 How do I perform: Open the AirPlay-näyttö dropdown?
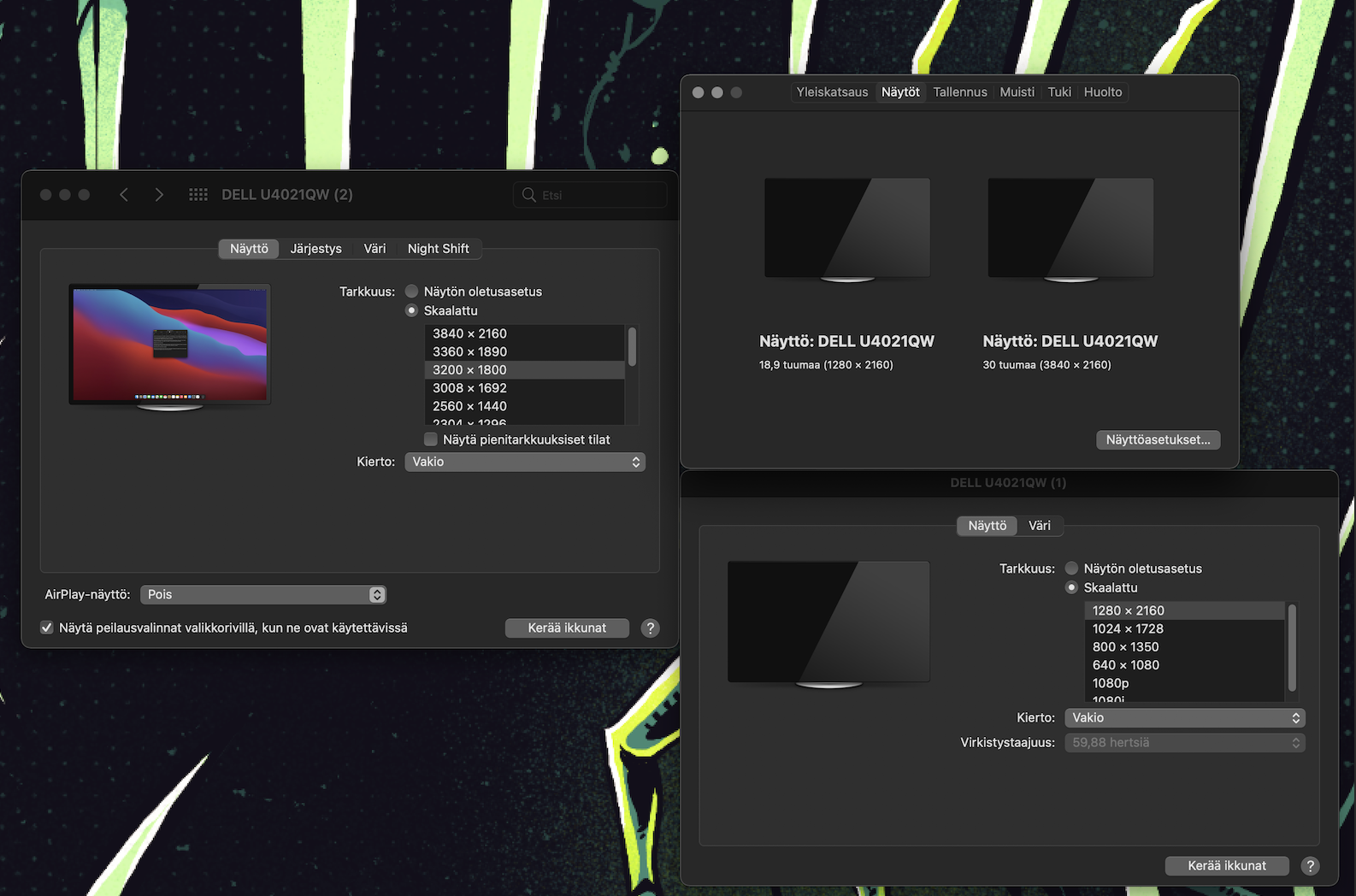pos(263,594)
